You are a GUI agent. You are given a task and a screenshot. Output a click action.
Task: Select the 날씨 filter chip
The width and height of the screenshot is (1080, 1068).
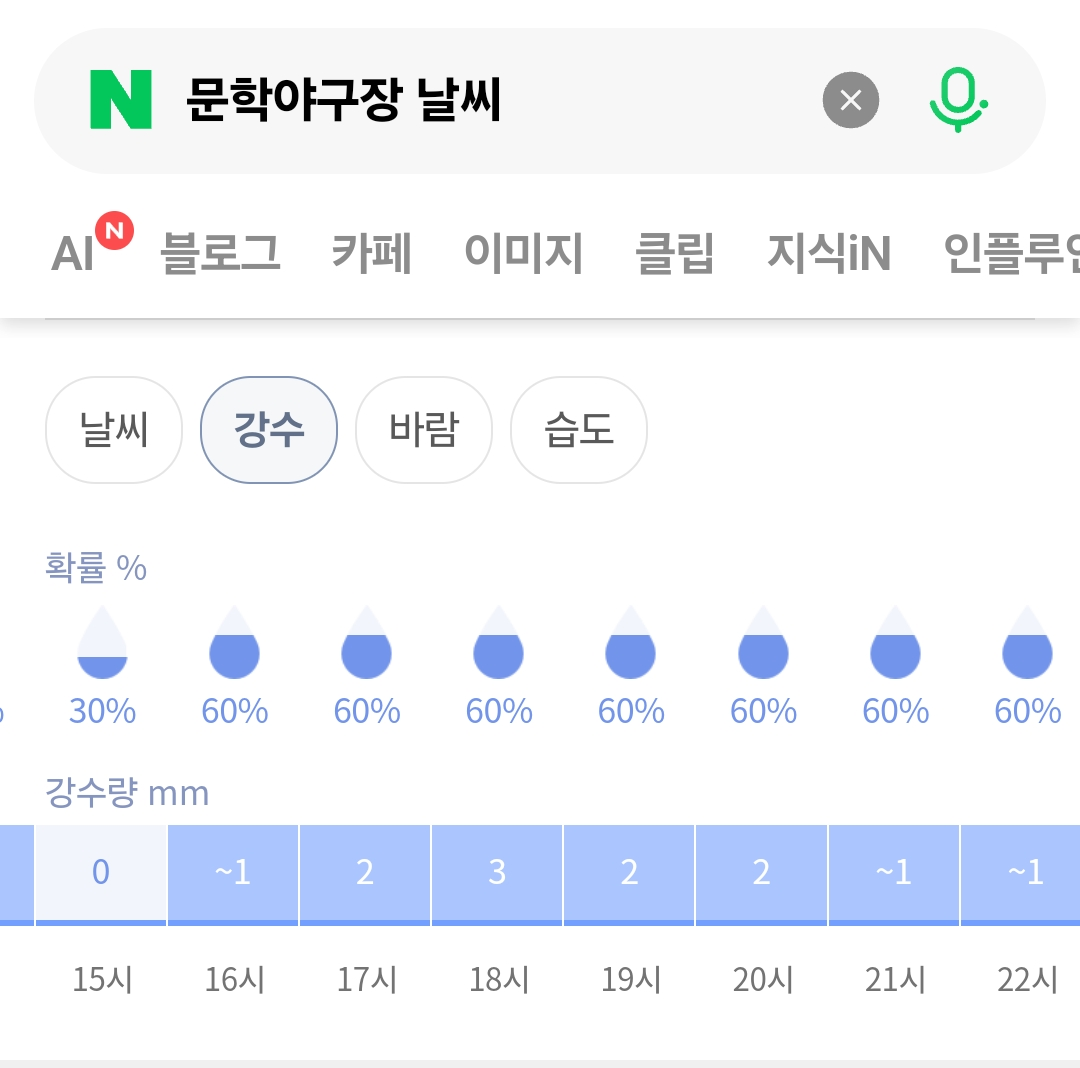point(114,430)
